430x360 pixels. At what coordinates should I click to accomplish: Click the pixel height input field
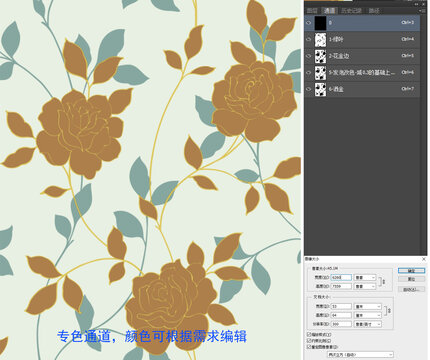tap(341, 286)
